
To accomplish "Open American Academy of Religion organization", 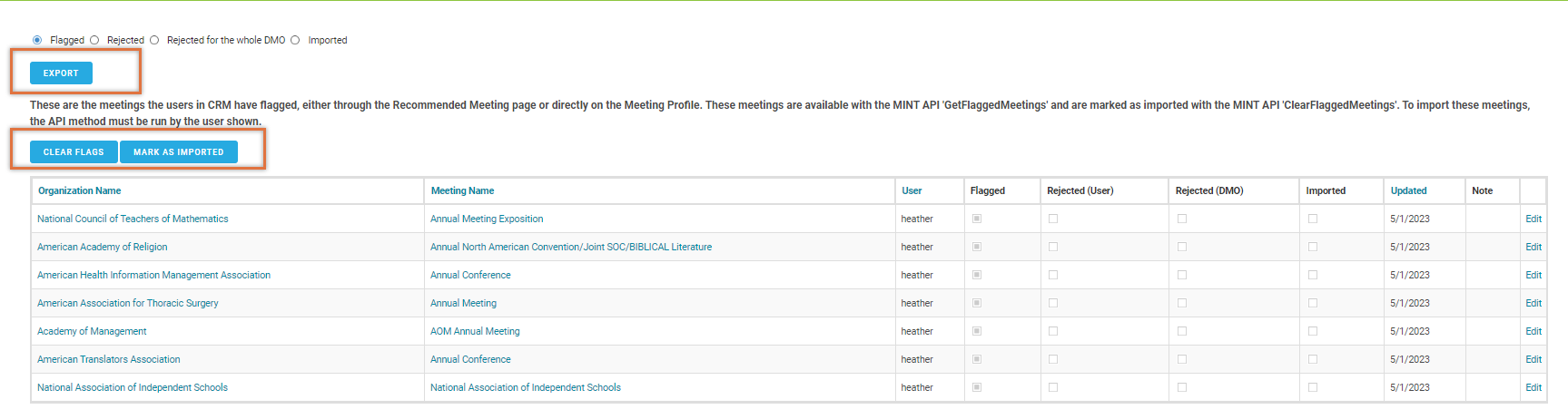I will tap(102, 247).
